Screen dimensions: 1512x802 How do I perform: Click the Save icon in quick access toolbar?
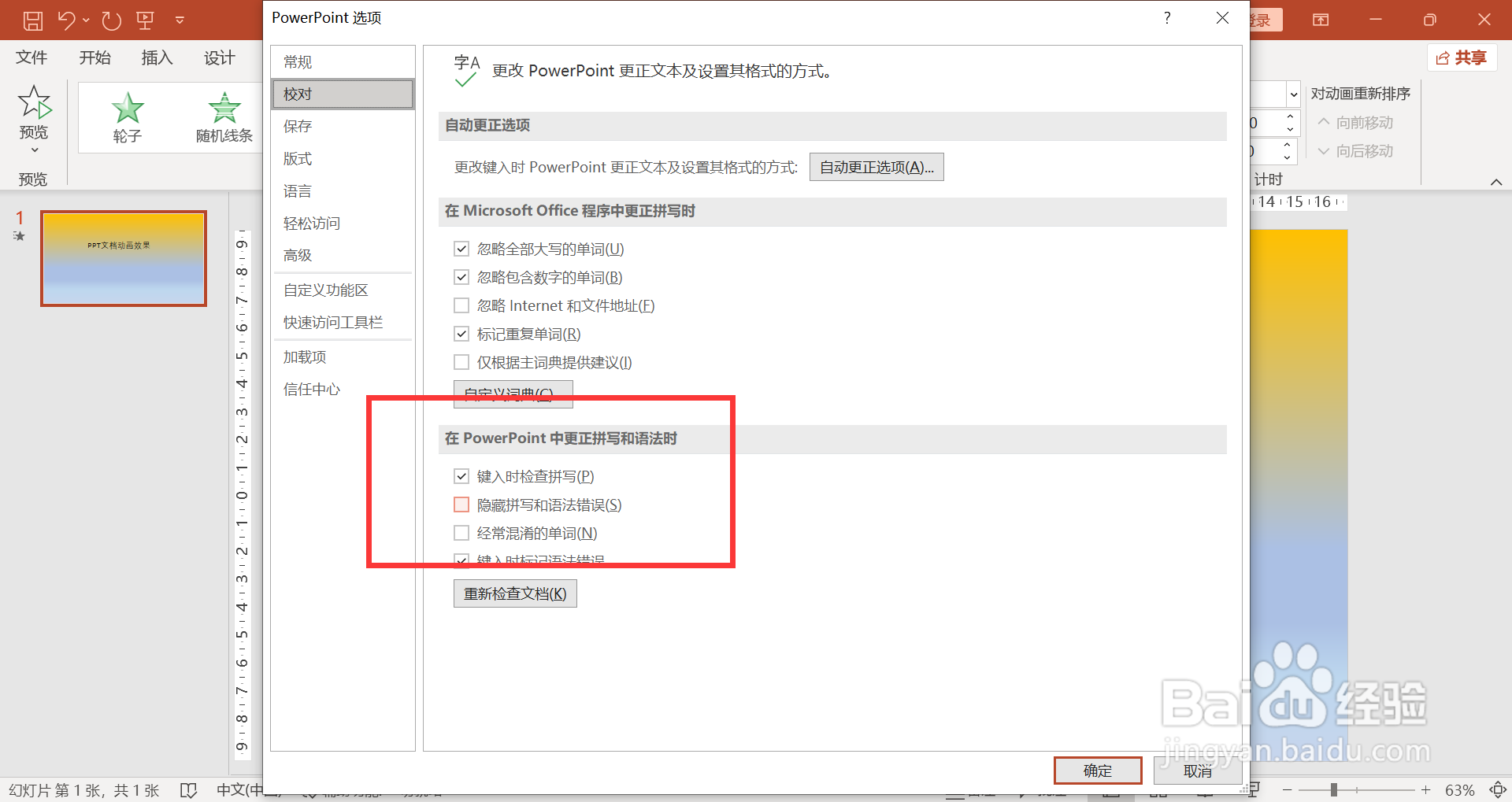coord(32,20)
